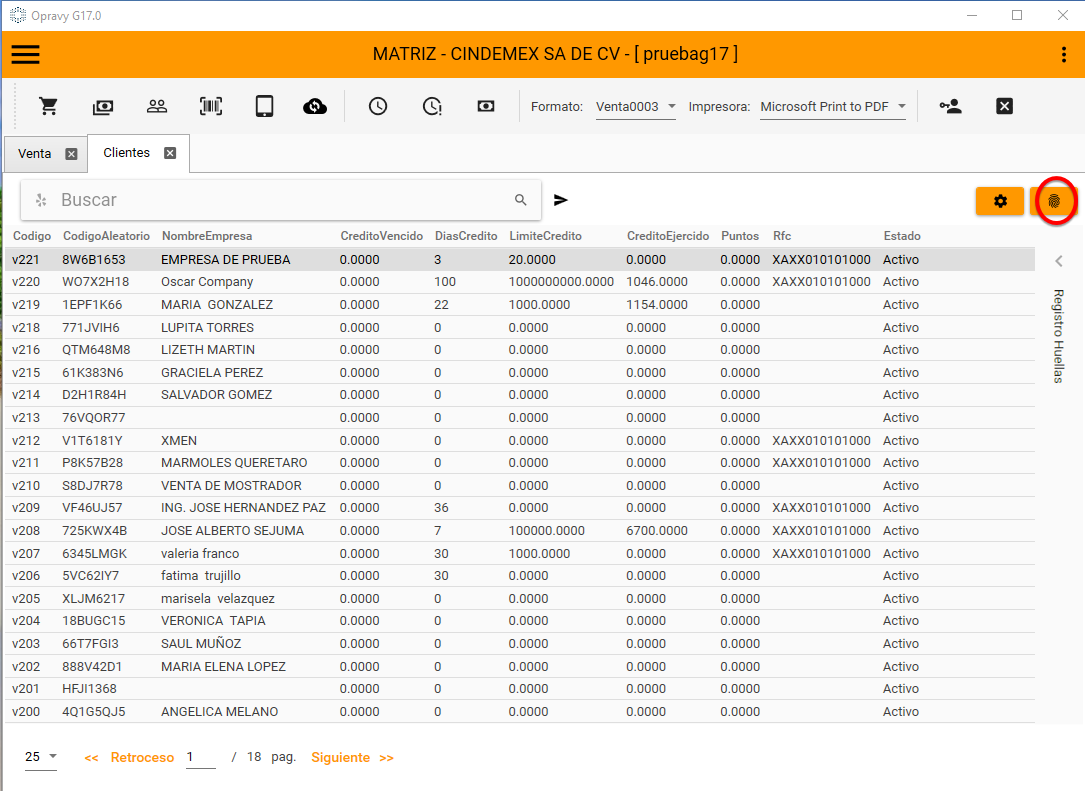Go to the Siguiente page link
The image size is (1085, 791).
coord(340,757)
